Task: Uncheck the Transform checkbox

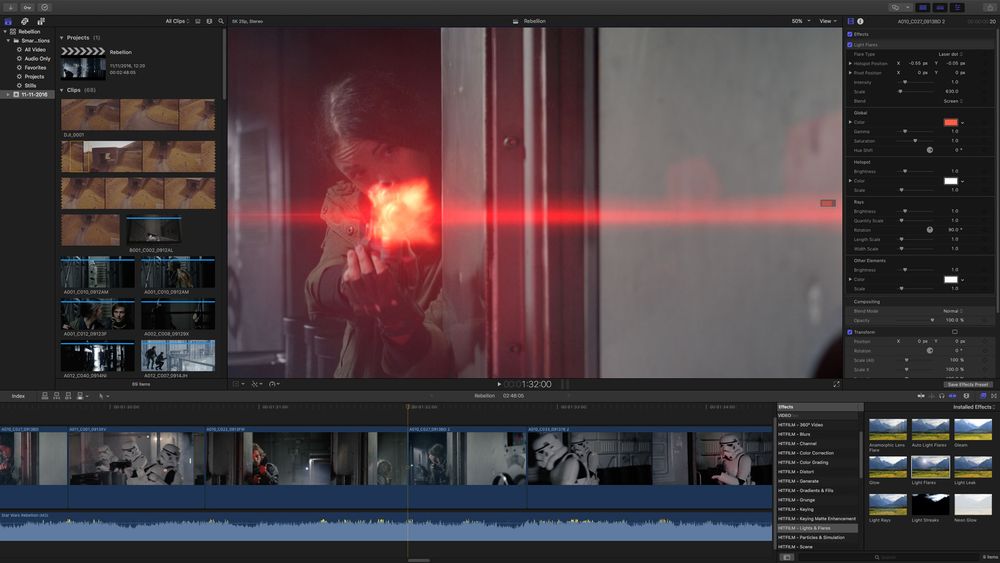Action: click(849, 332)
